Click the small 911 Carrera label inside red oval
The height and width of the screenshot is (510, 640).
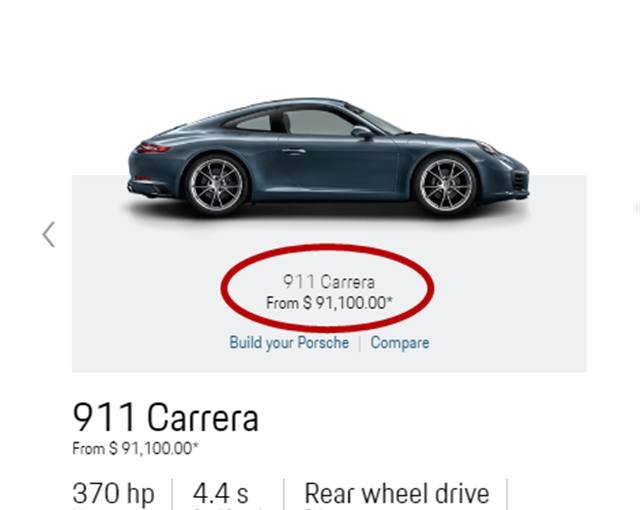click(x=329, y=282)
